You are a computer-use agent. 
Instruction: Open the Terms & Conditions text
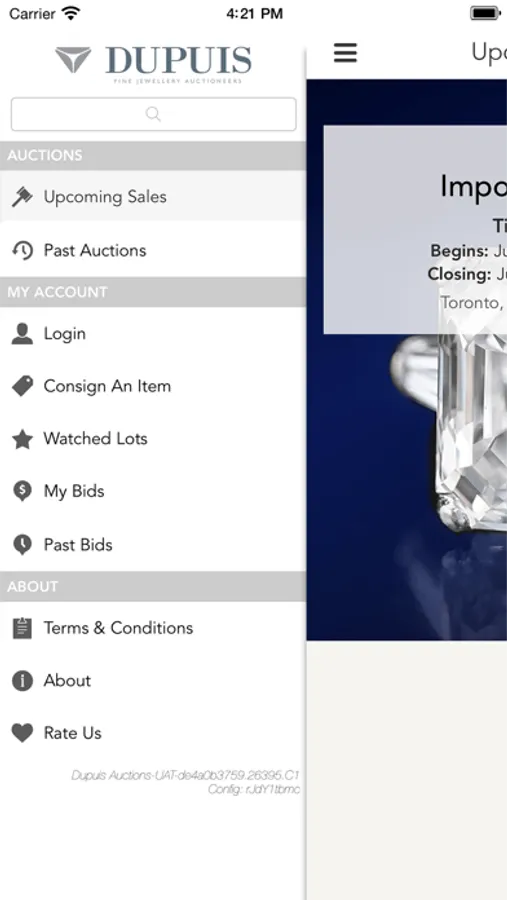[118, 628]
